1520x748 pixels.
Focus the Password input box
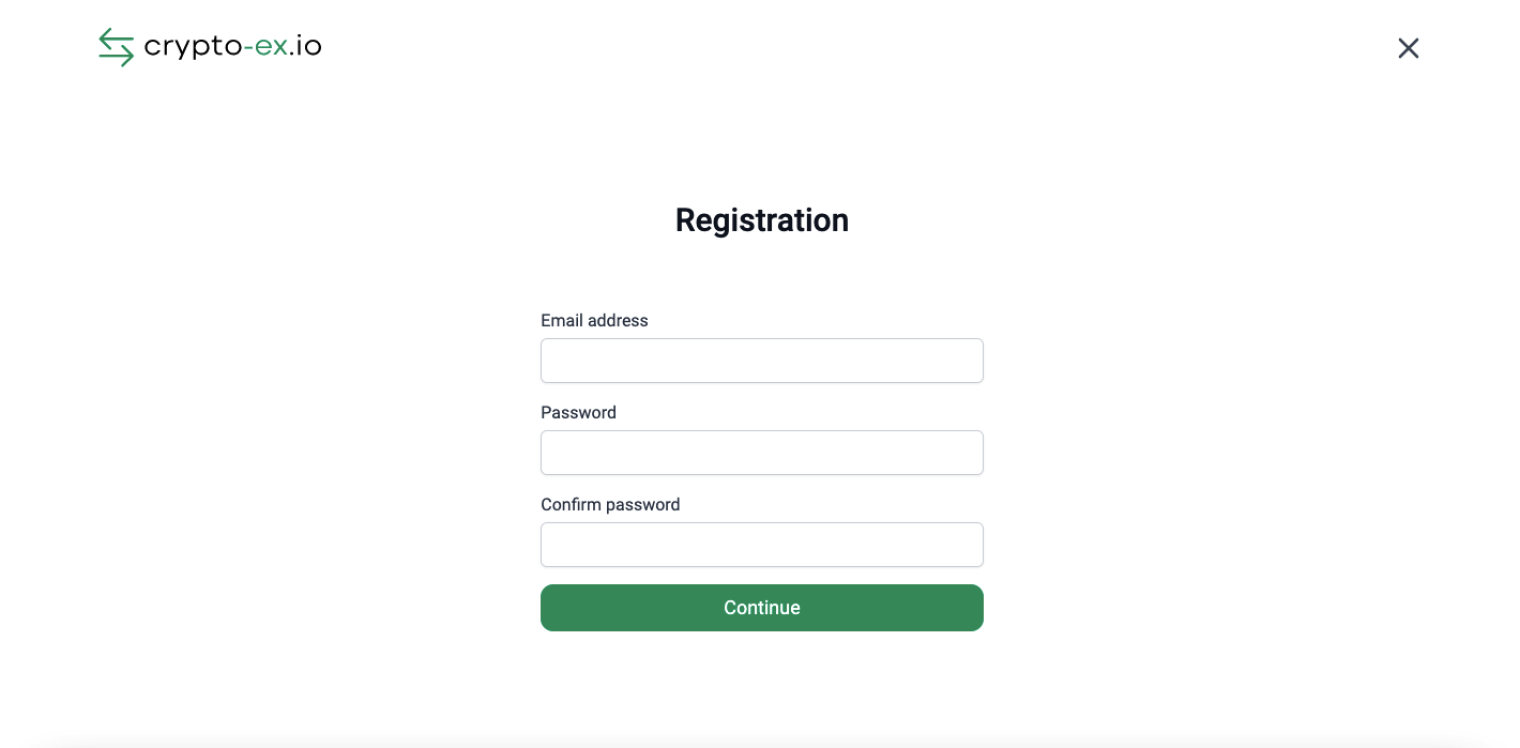761,452
